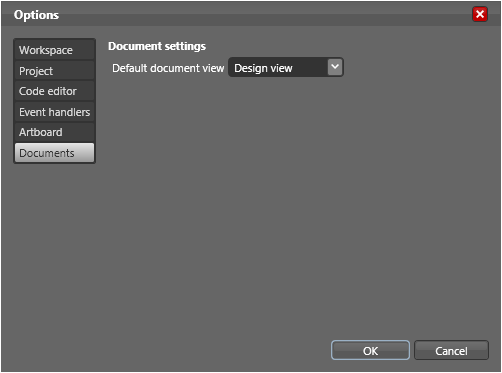502x373 pixels.
Task: Open the Workspace options category
Action: (54, 50)
